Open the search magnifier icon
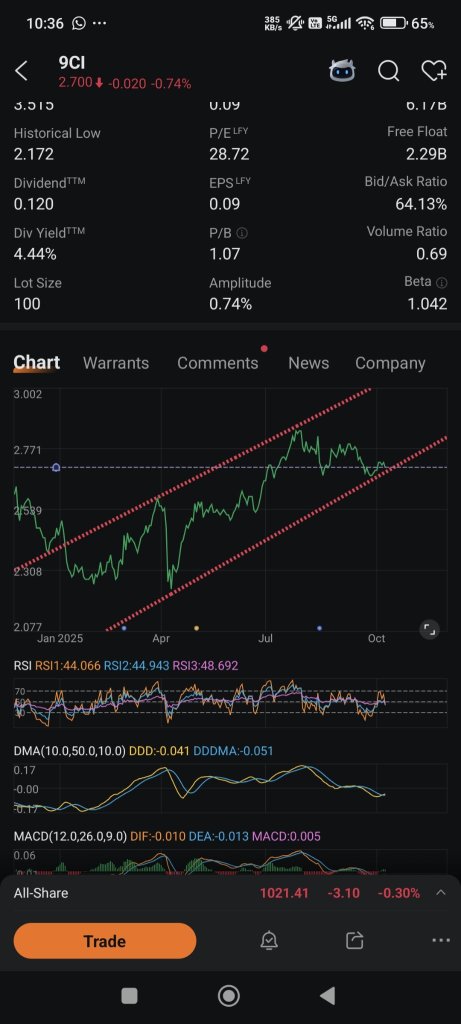The image size is (461, 1024). point(389,71)
